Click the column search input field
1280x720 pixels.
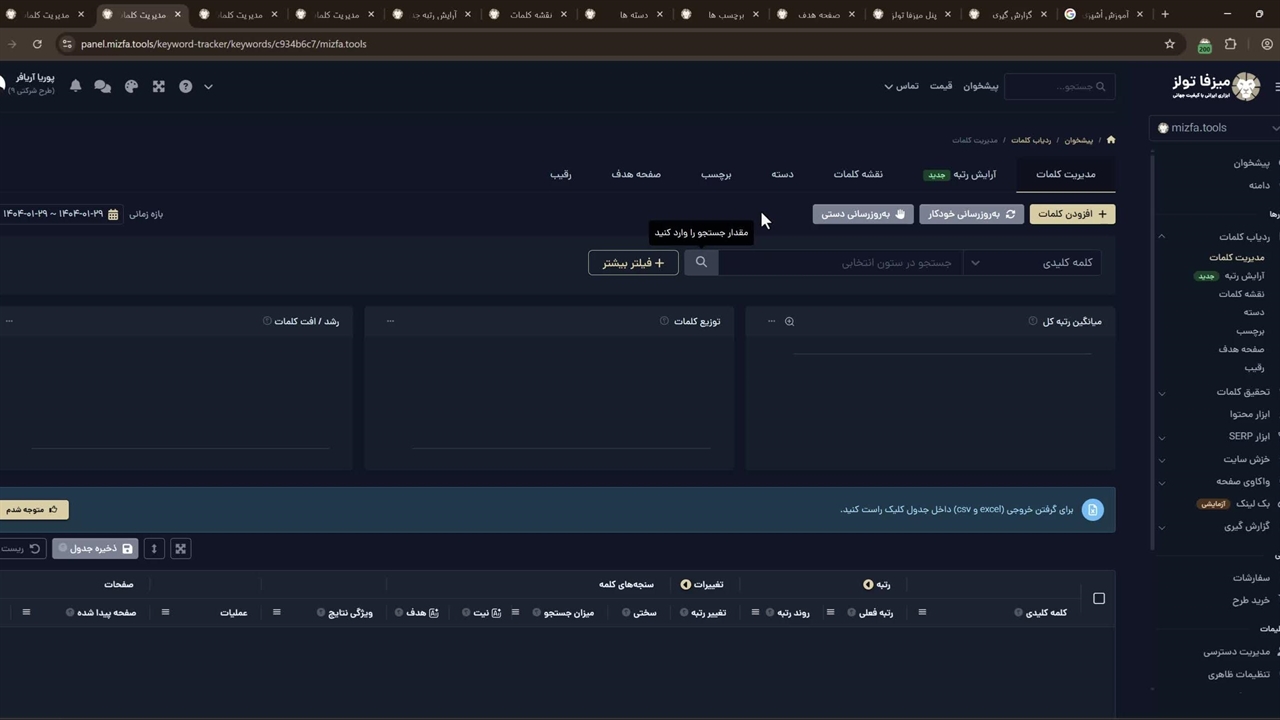point(840,262)
